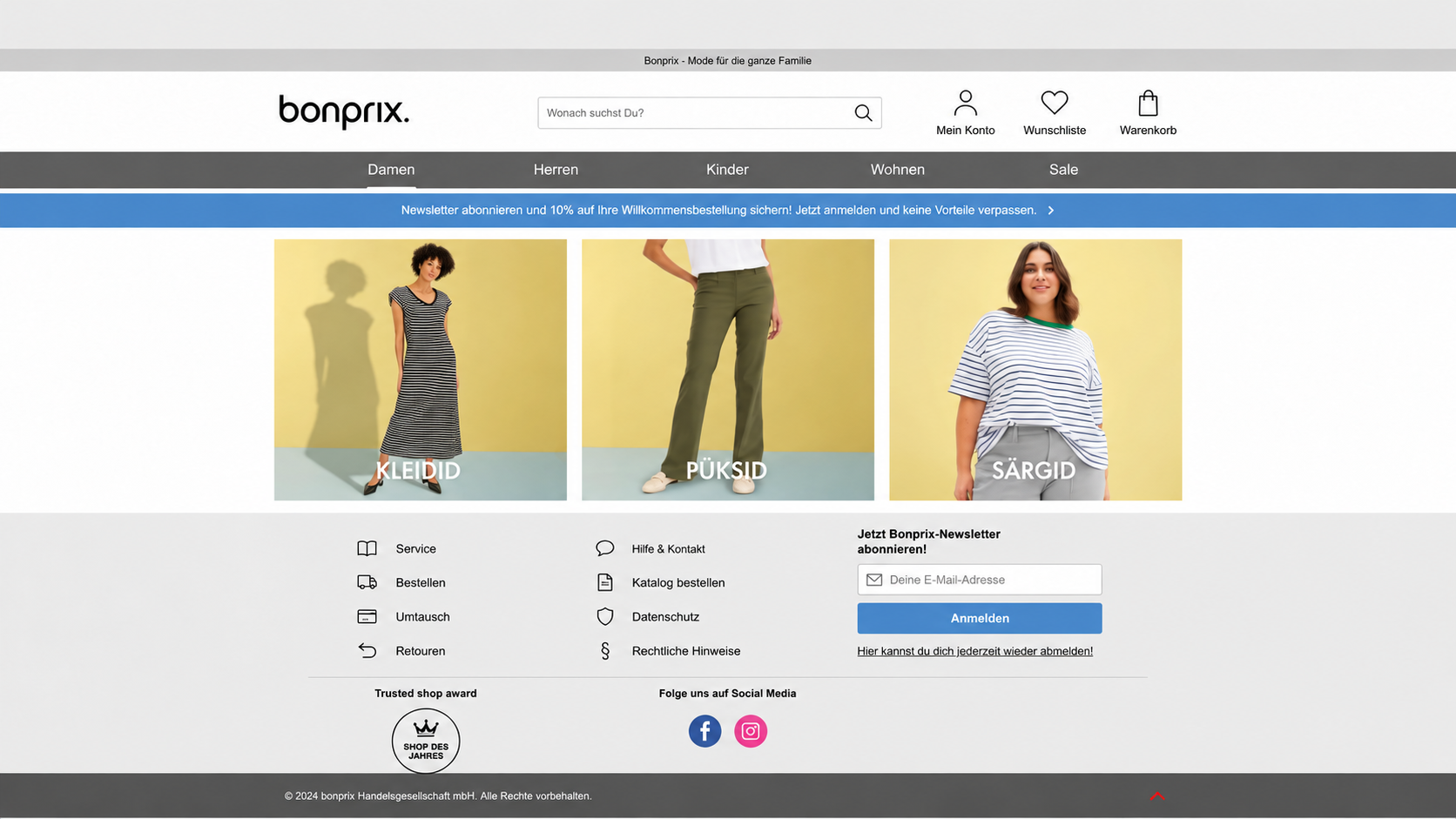Open the Wohnen navigation tab
Screen dimensions: 1456x819
[898, 170]
